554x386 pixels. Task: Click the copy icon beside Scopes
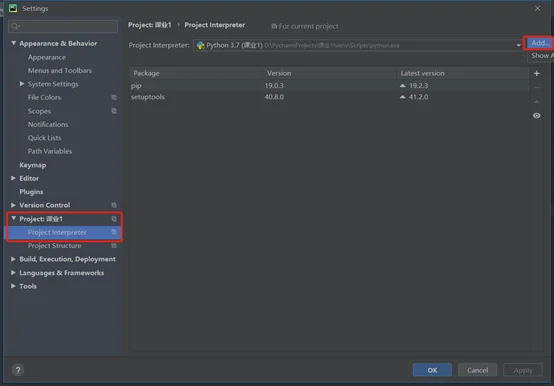point(114,111)
